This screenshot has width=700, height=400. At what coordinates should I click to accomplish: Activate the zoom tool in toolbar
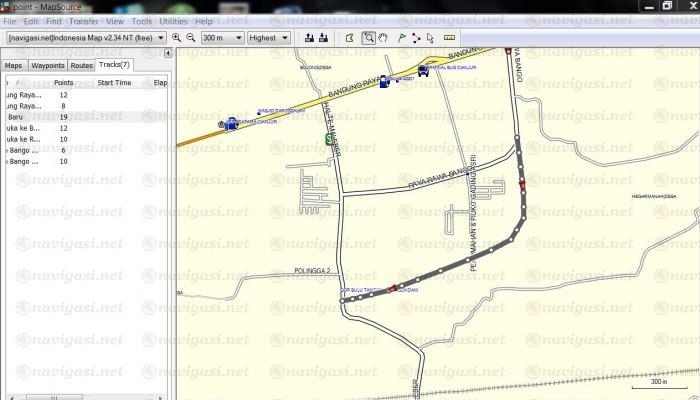click(x=369, y=38)
